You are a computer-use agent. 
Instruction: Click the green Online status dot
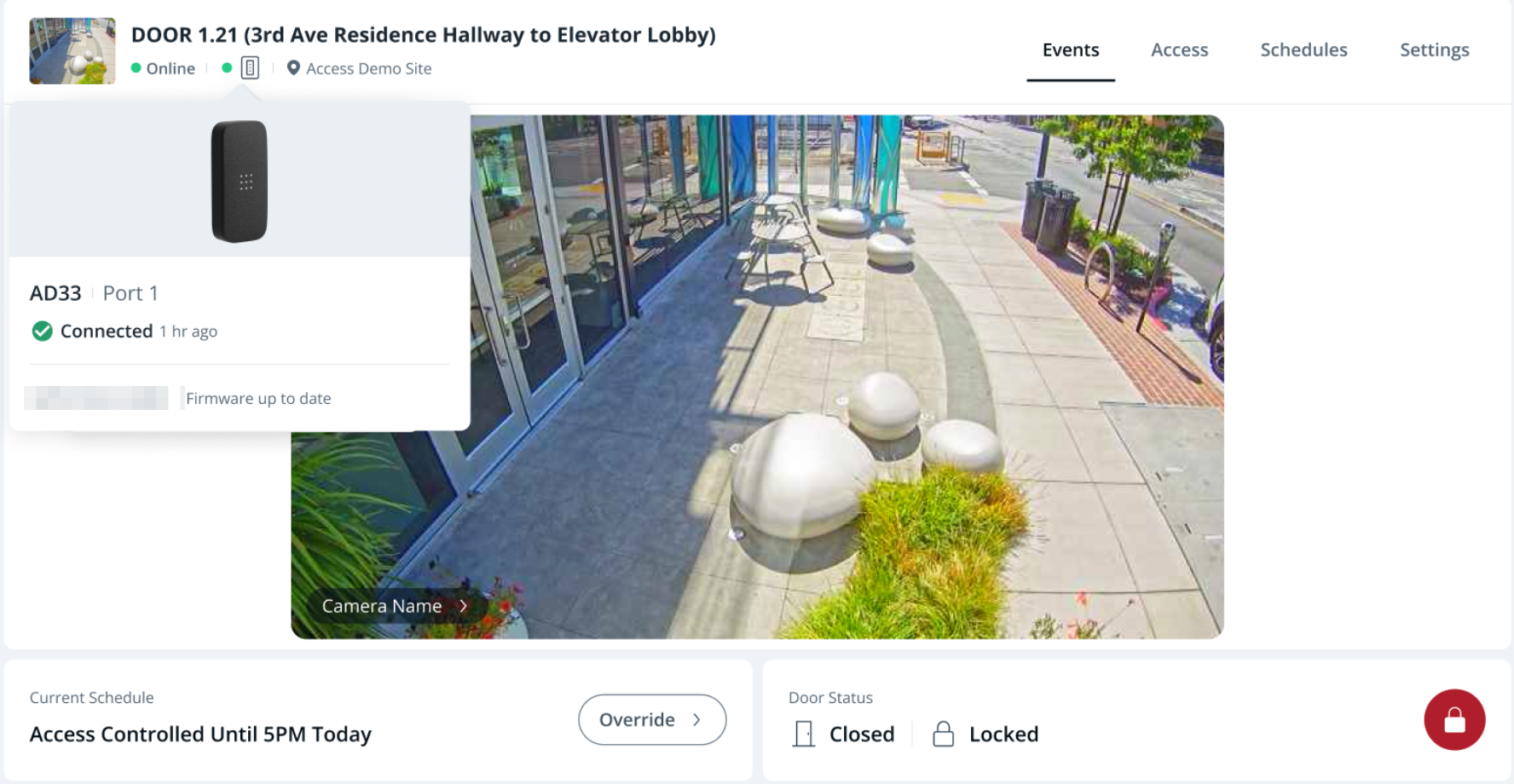click(136, 68)
